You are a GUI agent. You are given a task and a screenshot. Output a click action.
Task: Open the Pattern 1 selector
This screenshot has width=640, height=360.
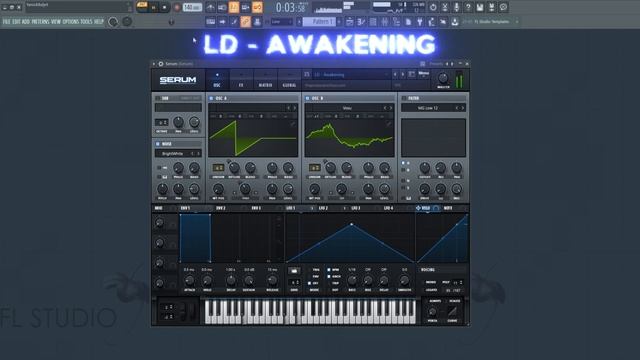(319, 22)
